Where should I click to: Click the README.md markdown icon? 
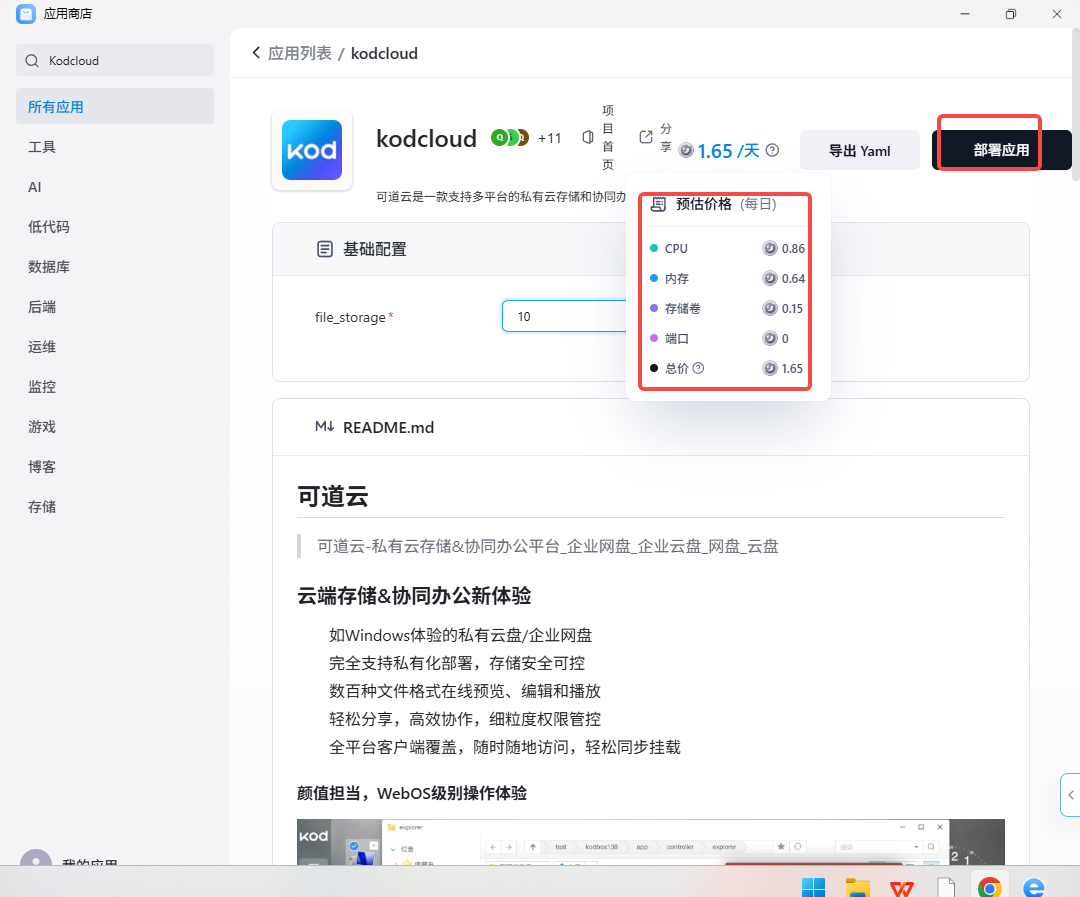pos(324,426)
